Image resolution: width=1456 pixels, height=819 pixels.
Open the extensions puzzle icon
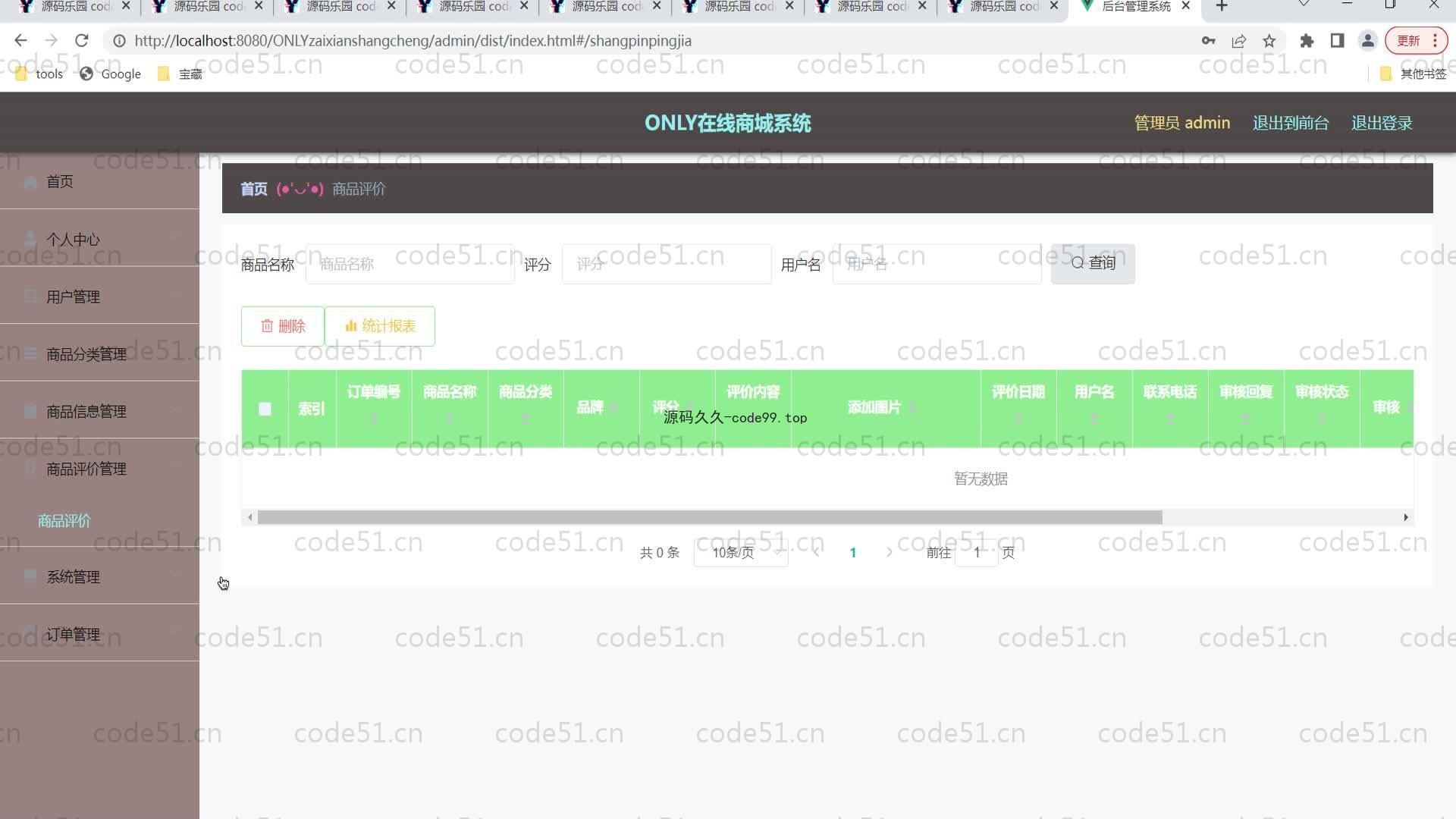[x=1307, y=41]
